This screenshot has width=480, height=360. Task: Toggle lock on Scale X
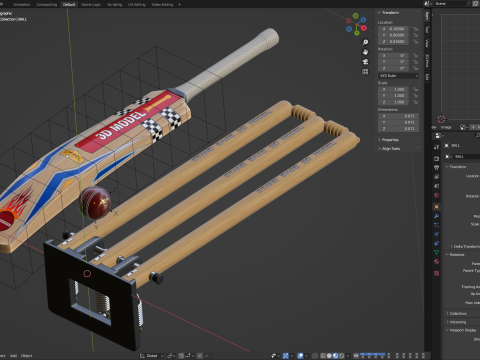416,89
